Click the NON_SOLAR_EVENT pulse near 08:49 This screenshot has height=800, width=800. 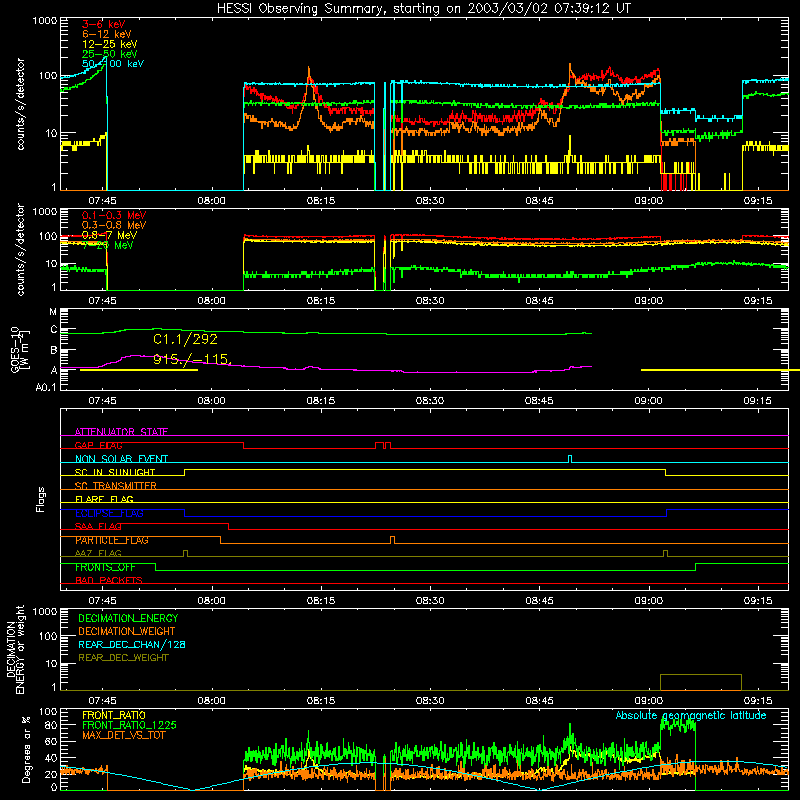click(570, 459)
